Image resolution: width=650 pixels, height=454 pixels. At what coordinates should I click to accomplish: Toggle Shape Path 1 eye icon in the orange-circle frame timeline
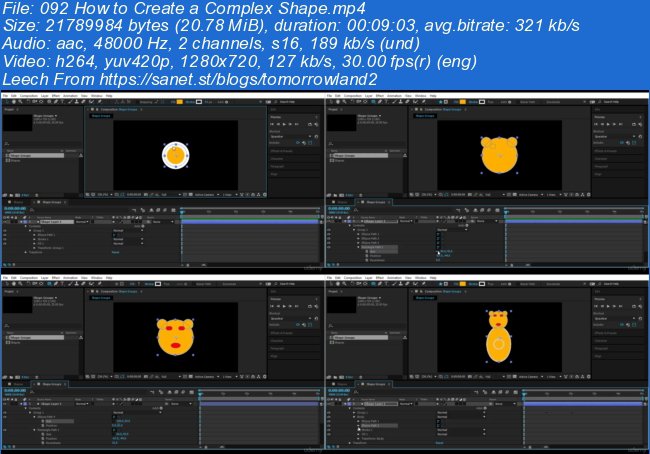point(4,235)
